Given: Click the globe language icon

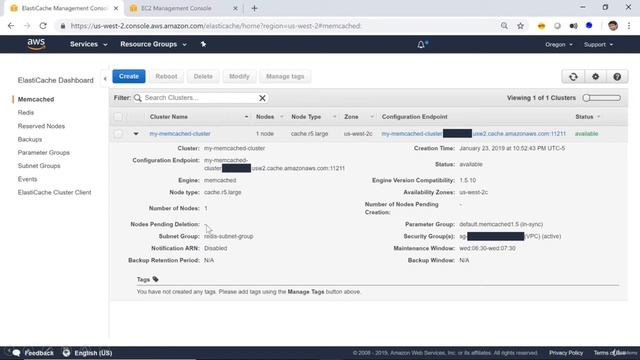Looking at the screenshot, I should [x=67, y=353].
